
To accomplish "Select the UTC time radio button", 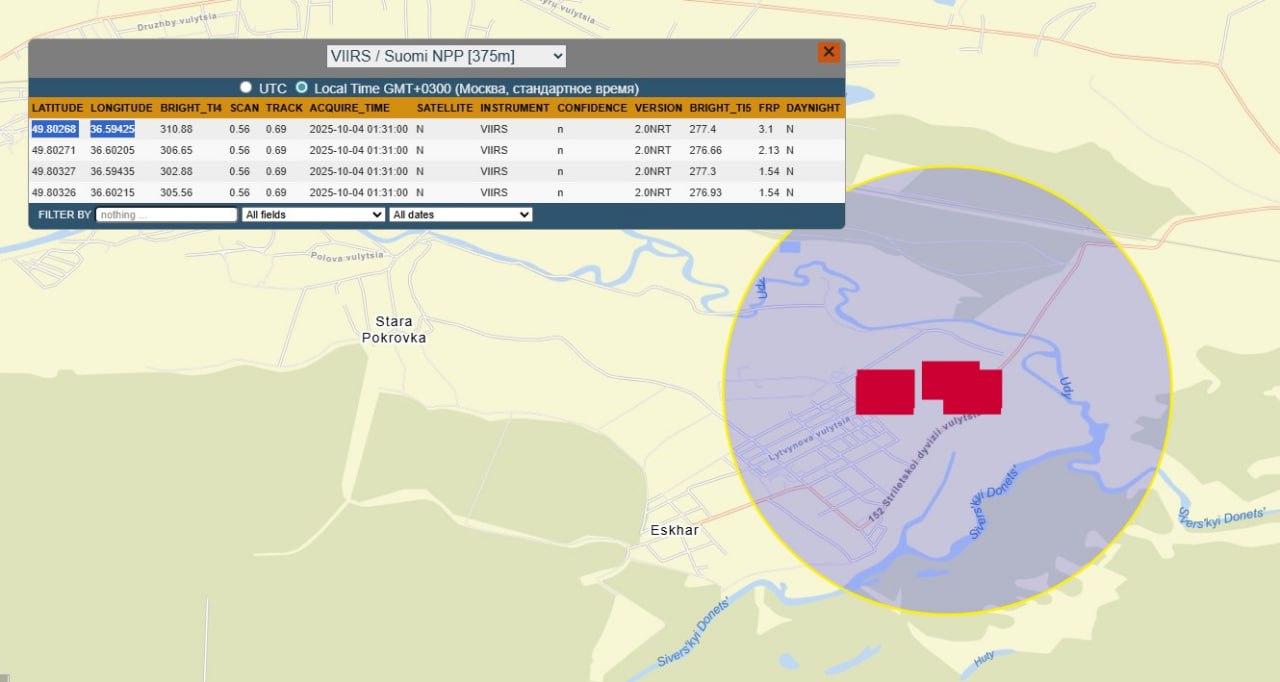I will tap(246, 88).
